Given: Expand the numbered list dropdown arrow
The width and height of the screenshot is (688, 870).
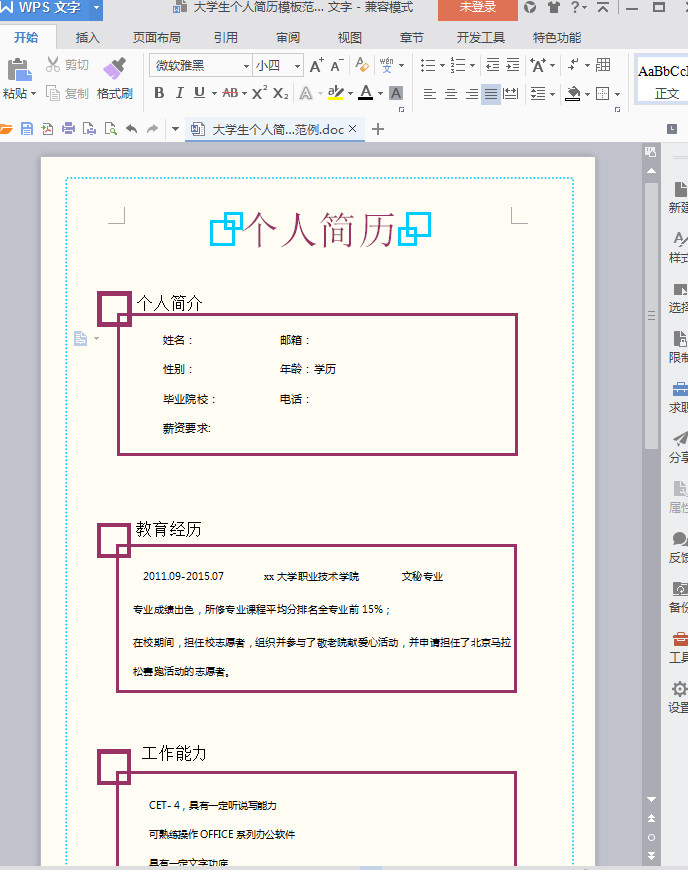Looking at the screenshot, I should [472, 65].
